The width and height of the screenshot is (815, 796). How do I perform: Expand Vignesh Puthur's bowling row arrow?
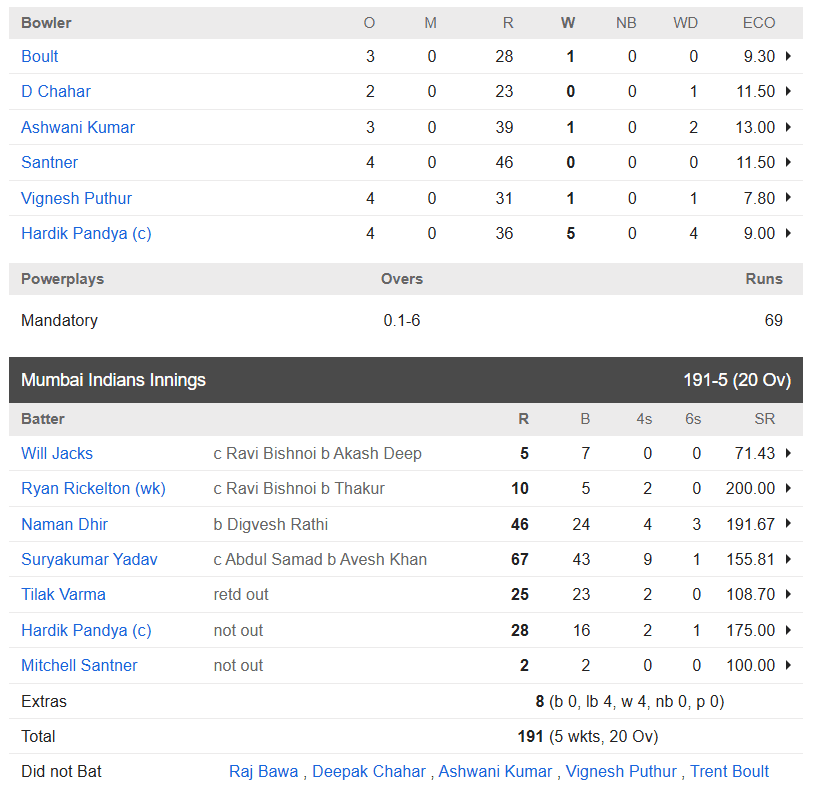[788, 198]
